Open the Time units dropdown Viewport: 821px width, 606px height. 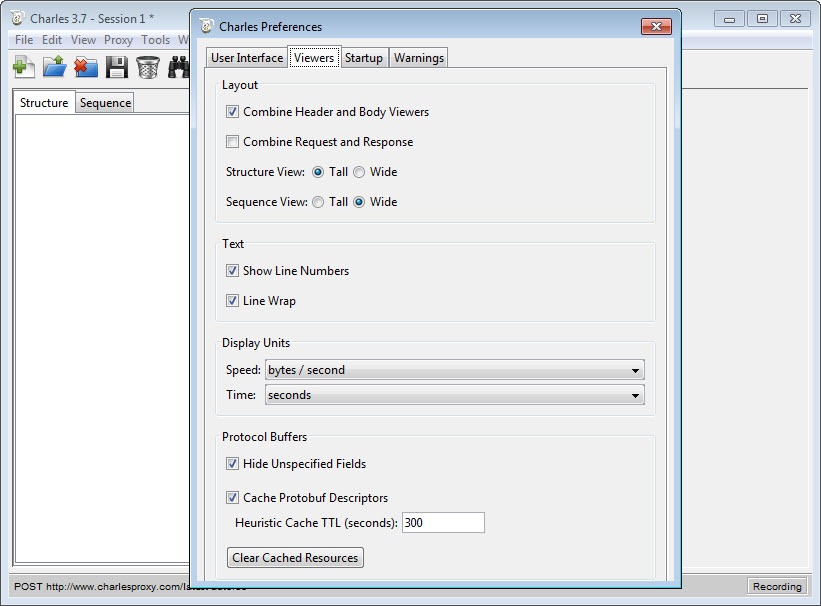click(x=454, y=395)
